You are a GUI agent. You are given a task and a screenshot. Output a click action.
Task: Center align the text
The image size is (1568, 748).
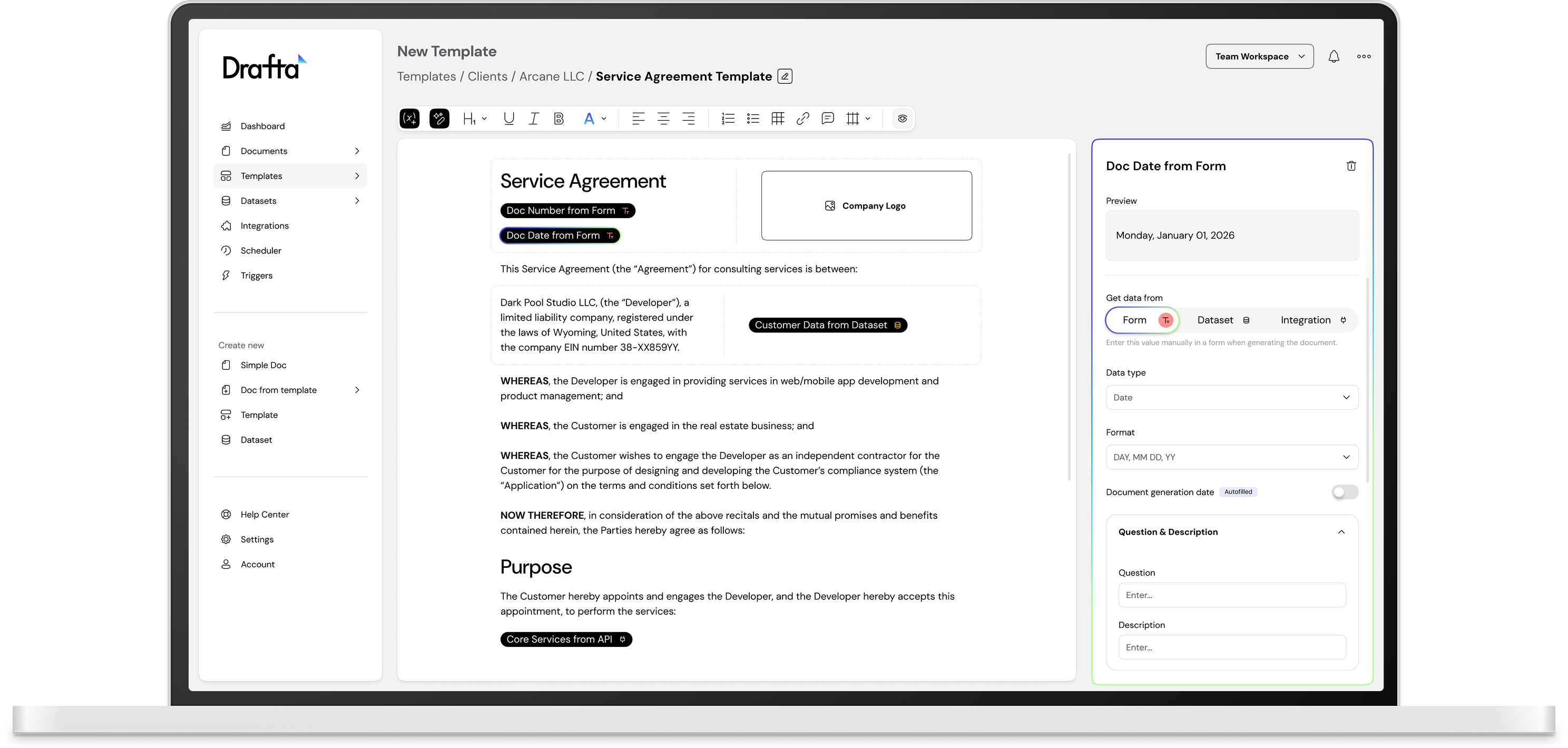[x=663, y=119]
